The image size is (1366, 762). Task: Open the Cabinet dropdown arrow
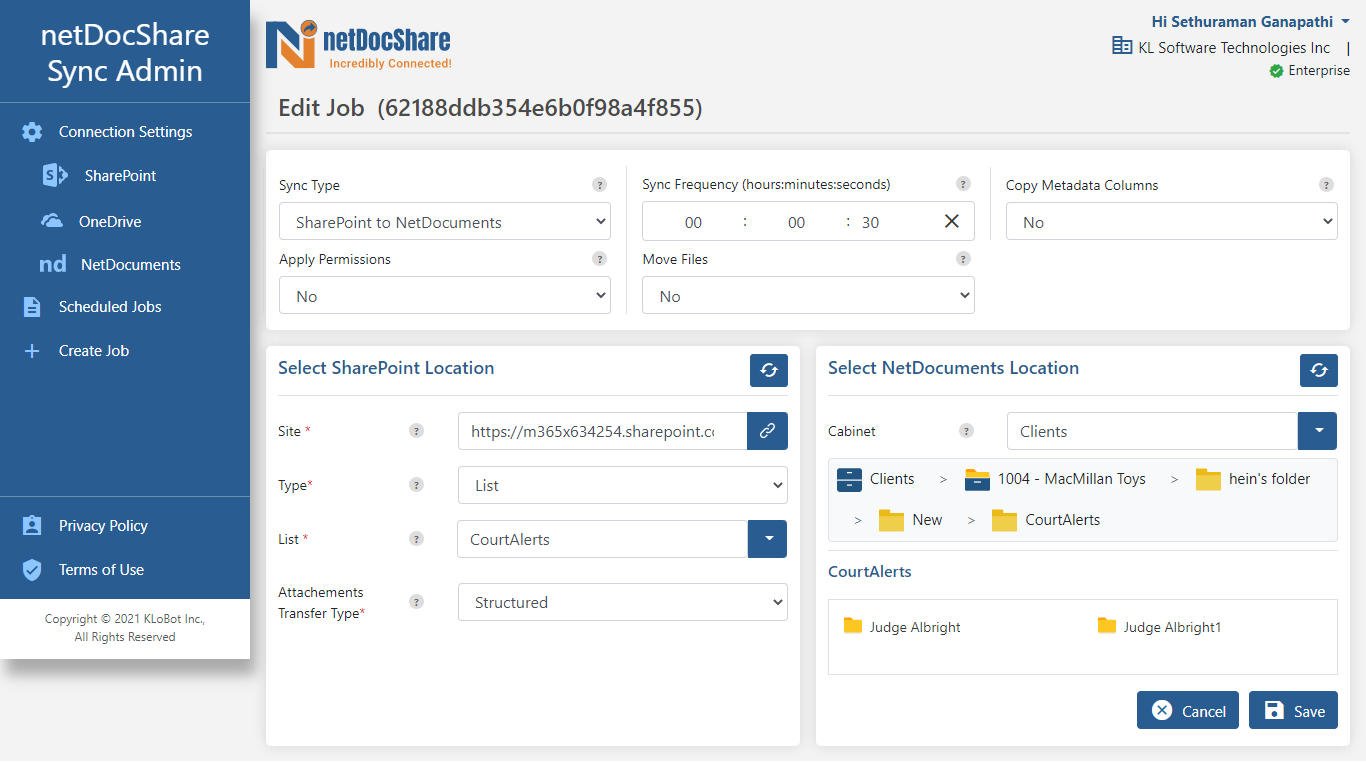(x=1317, y=431)
